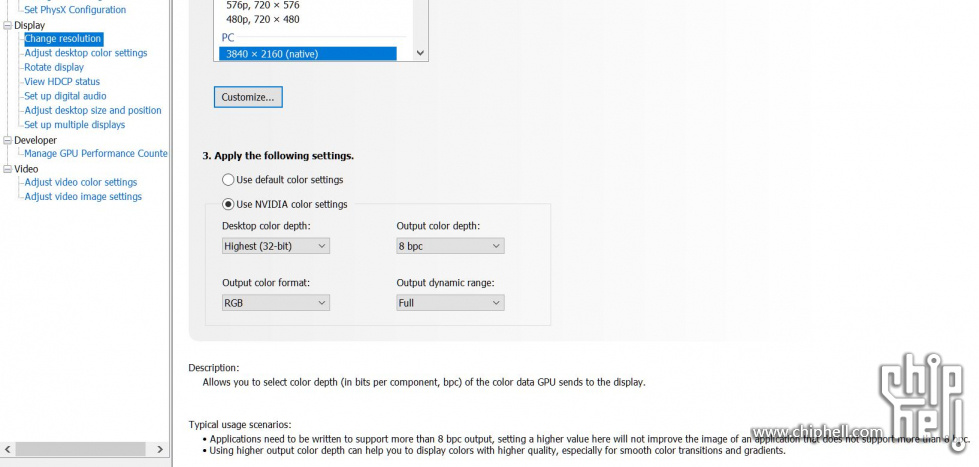Image resolution: width=979 pixels, height=467 pixels.
Task: Open View HDCP status page
Action: pyautogui.click(x=62, y=82)
